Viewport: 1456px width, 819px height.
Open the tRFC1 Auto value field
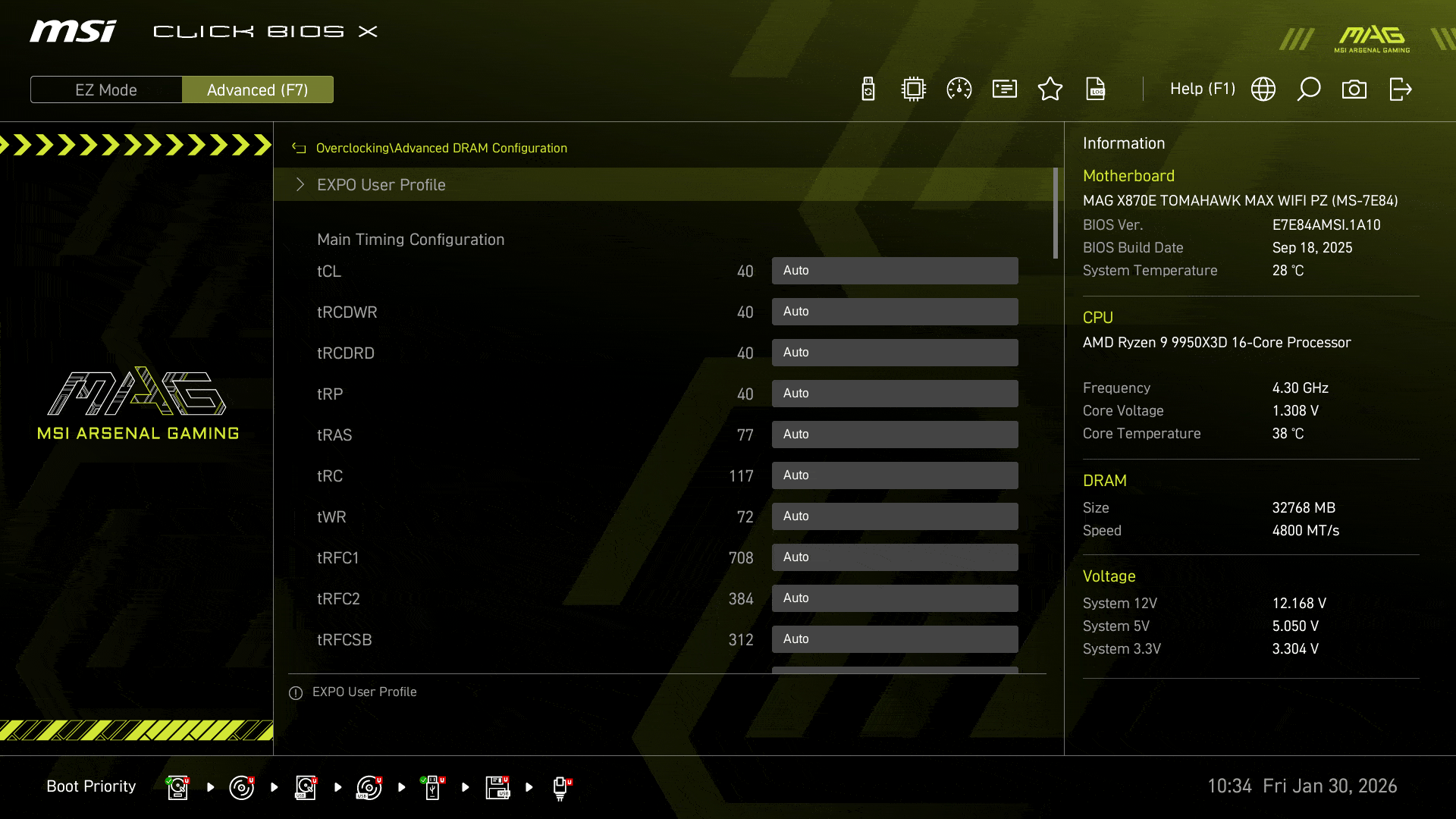(895, 557)
